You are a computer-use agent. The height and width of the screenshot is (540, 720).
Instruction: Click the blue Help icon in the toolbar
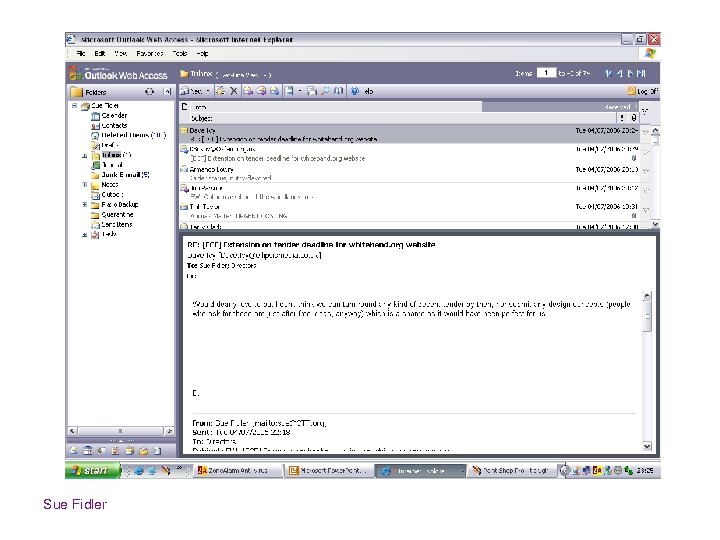point(354,91)
